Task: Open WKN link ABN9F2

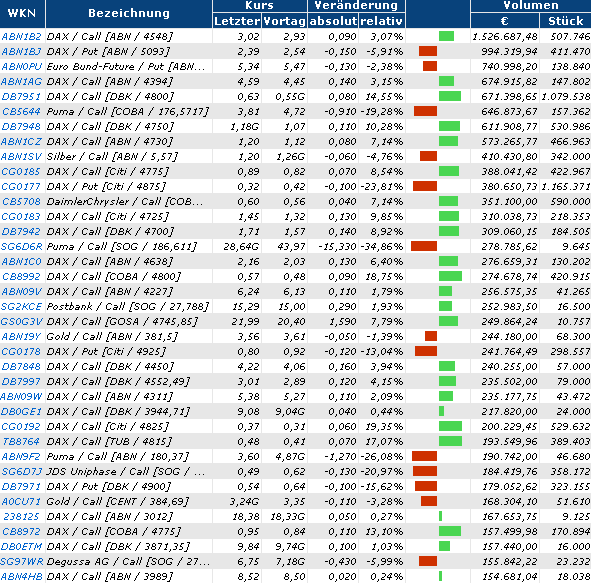Action: [21, 457]
